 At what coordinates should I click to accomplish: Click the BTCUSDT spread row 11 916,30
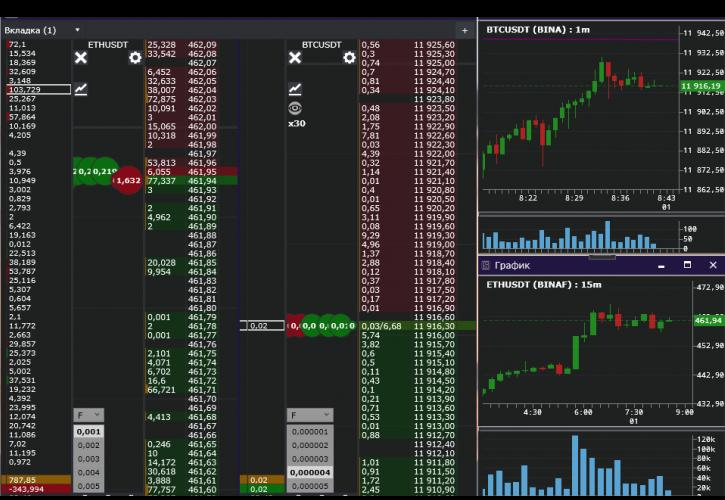[x=418, y=326]
